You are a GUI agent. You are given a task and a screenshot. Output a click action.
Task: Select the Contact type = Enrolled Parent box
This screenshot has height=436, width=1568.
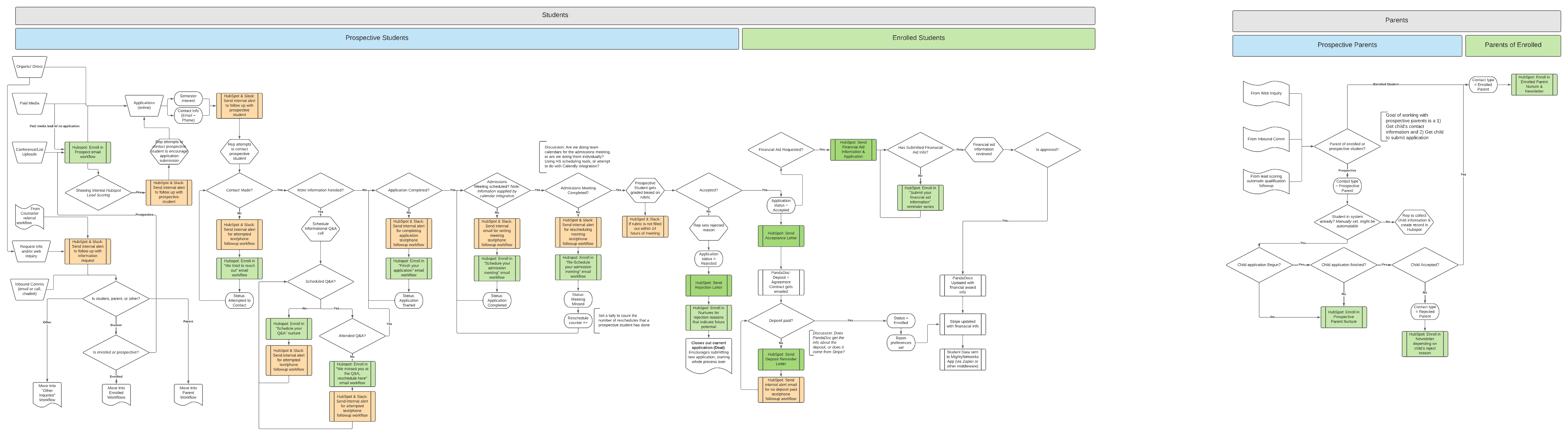(x=1483, y=85)
